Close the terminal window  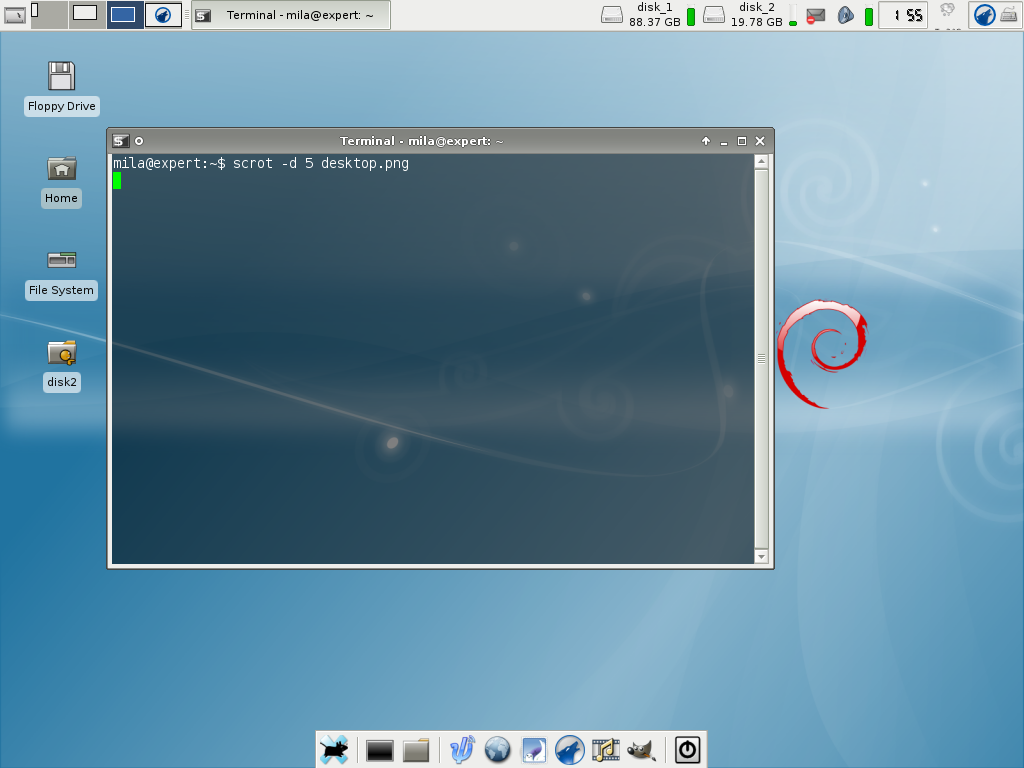(760, 141)
